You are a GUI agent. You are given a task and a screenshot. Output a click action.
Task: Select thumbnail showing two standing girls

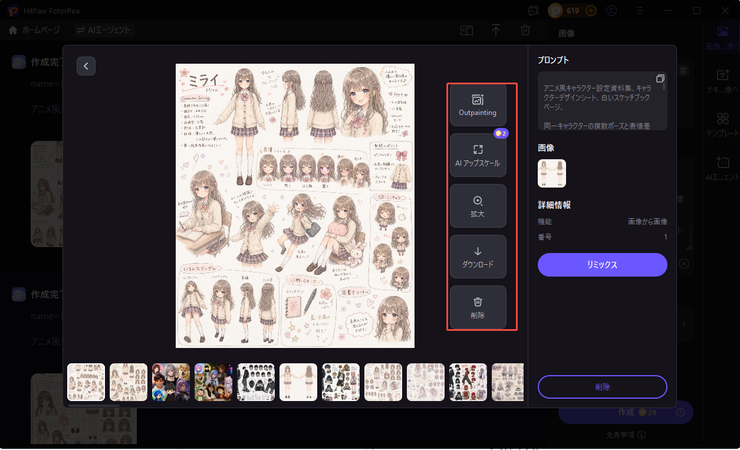pyautogui.click(x=298, y=382)
